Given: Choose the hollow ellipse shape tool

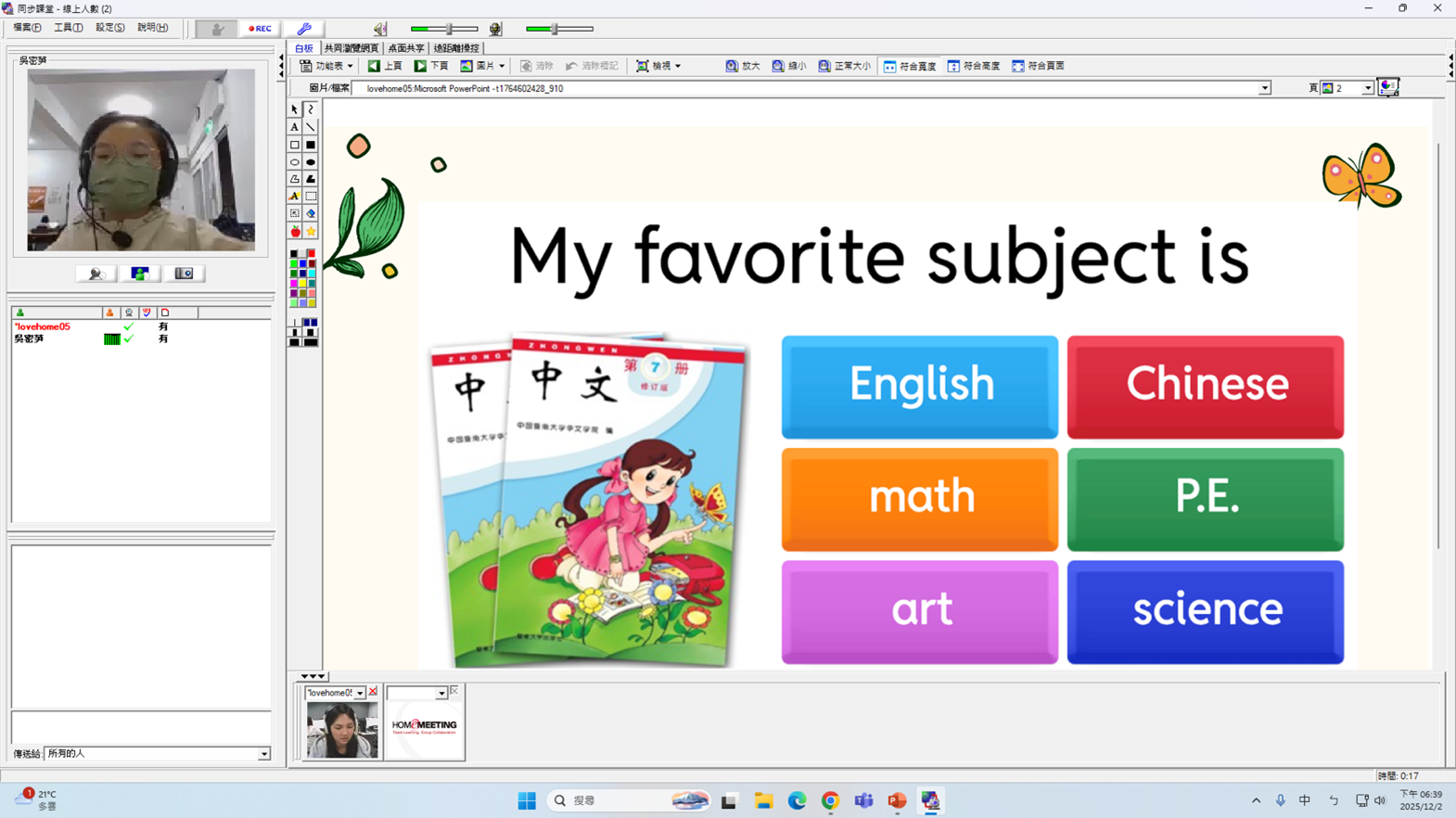Looking at the screenshot, I should pyautogui.click(x=295, y=162).
